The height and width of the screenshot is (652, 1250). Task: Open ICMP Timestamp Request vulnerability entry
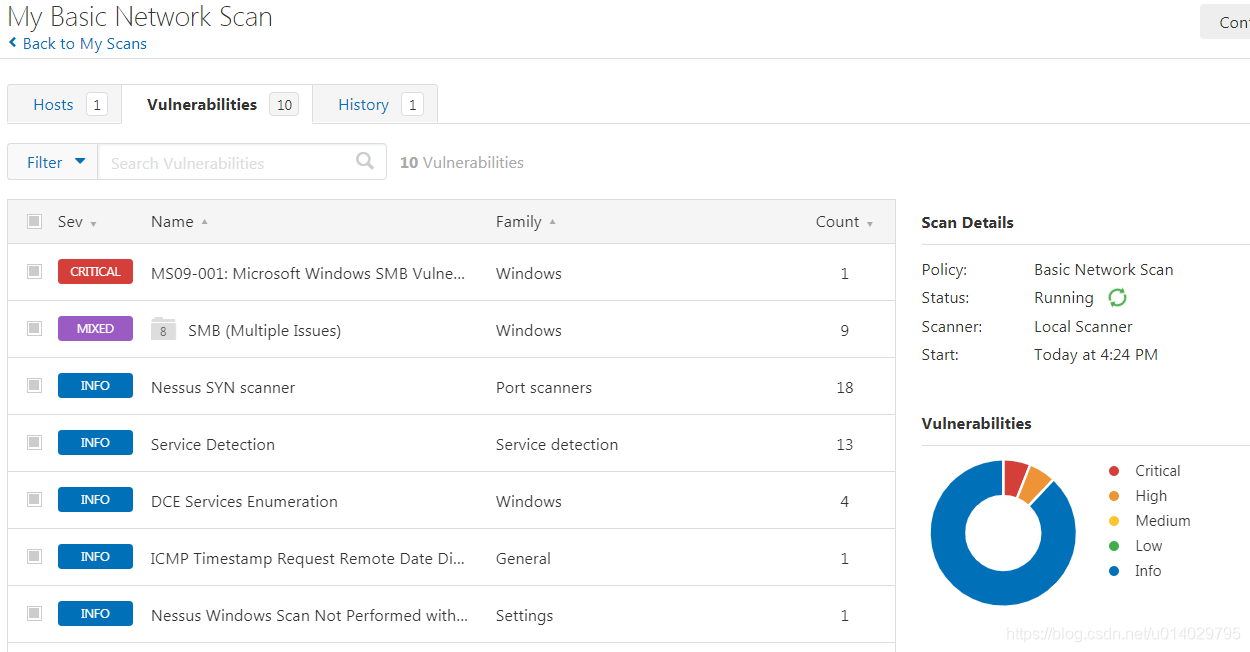point(307,558)
